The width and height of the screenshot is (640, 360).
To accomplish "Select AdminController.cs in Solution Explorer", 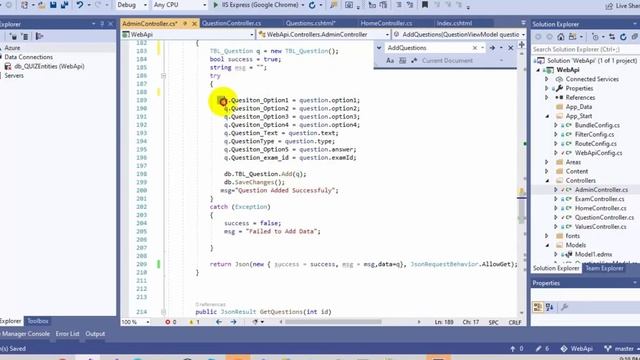I will [x=601, y=190].
